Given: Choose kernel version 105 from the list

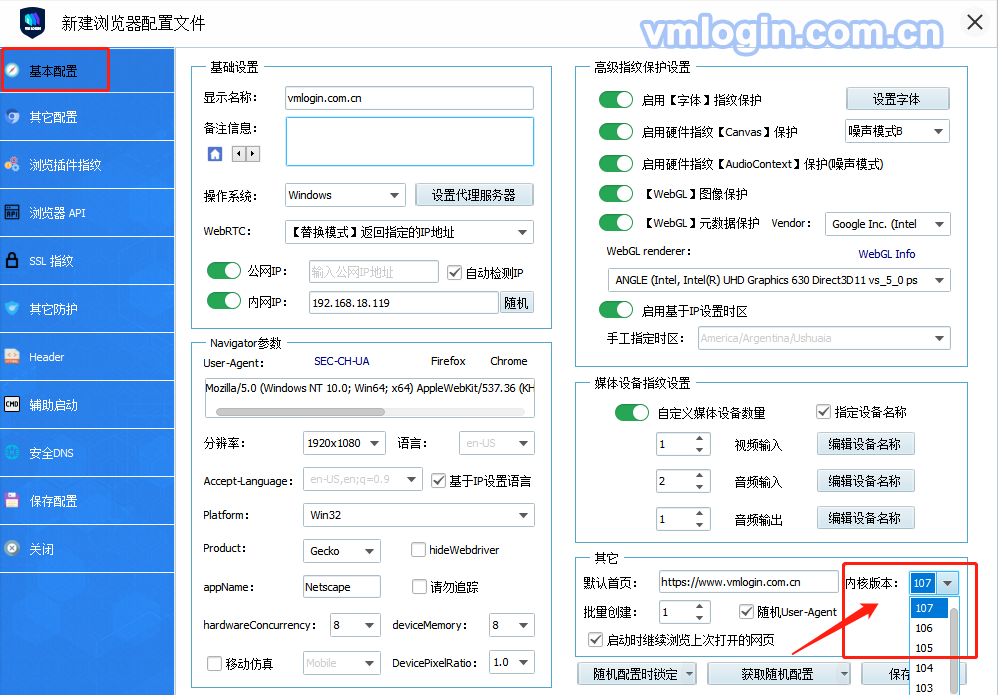Looking at the screenshot, I should point(929,648).
